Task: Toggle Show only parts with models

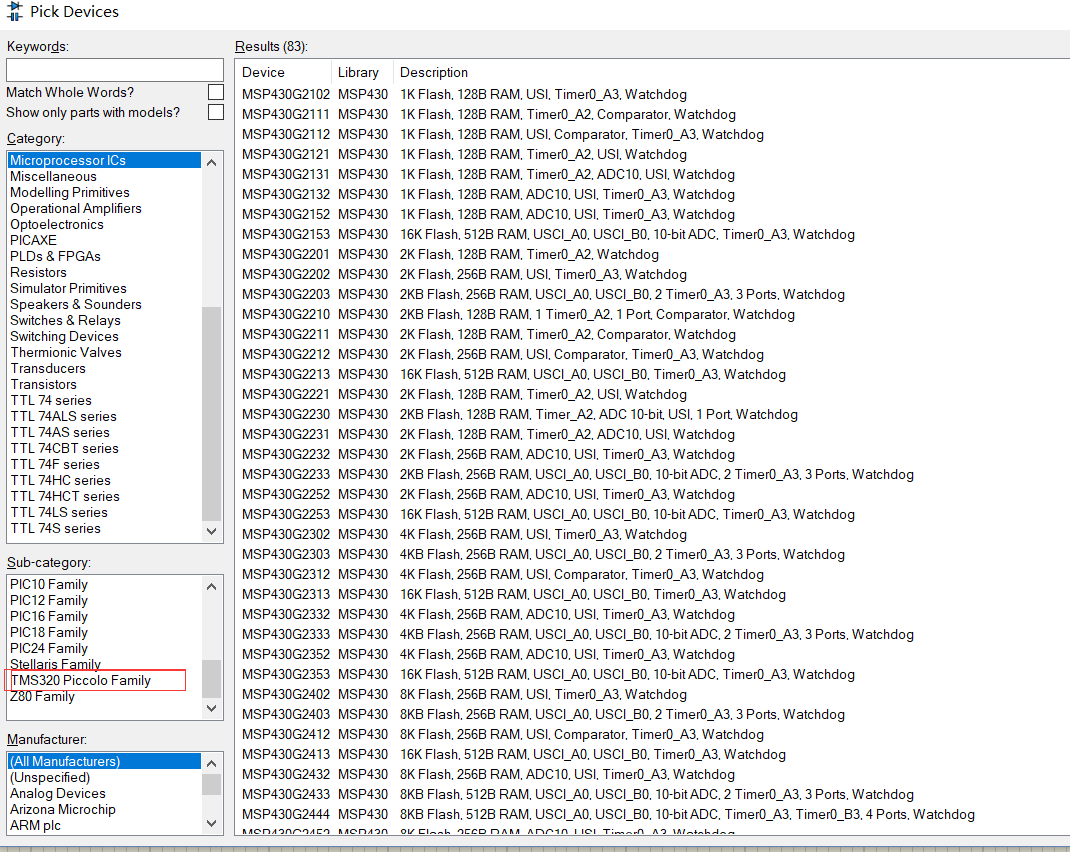Action: pos(216,112)
